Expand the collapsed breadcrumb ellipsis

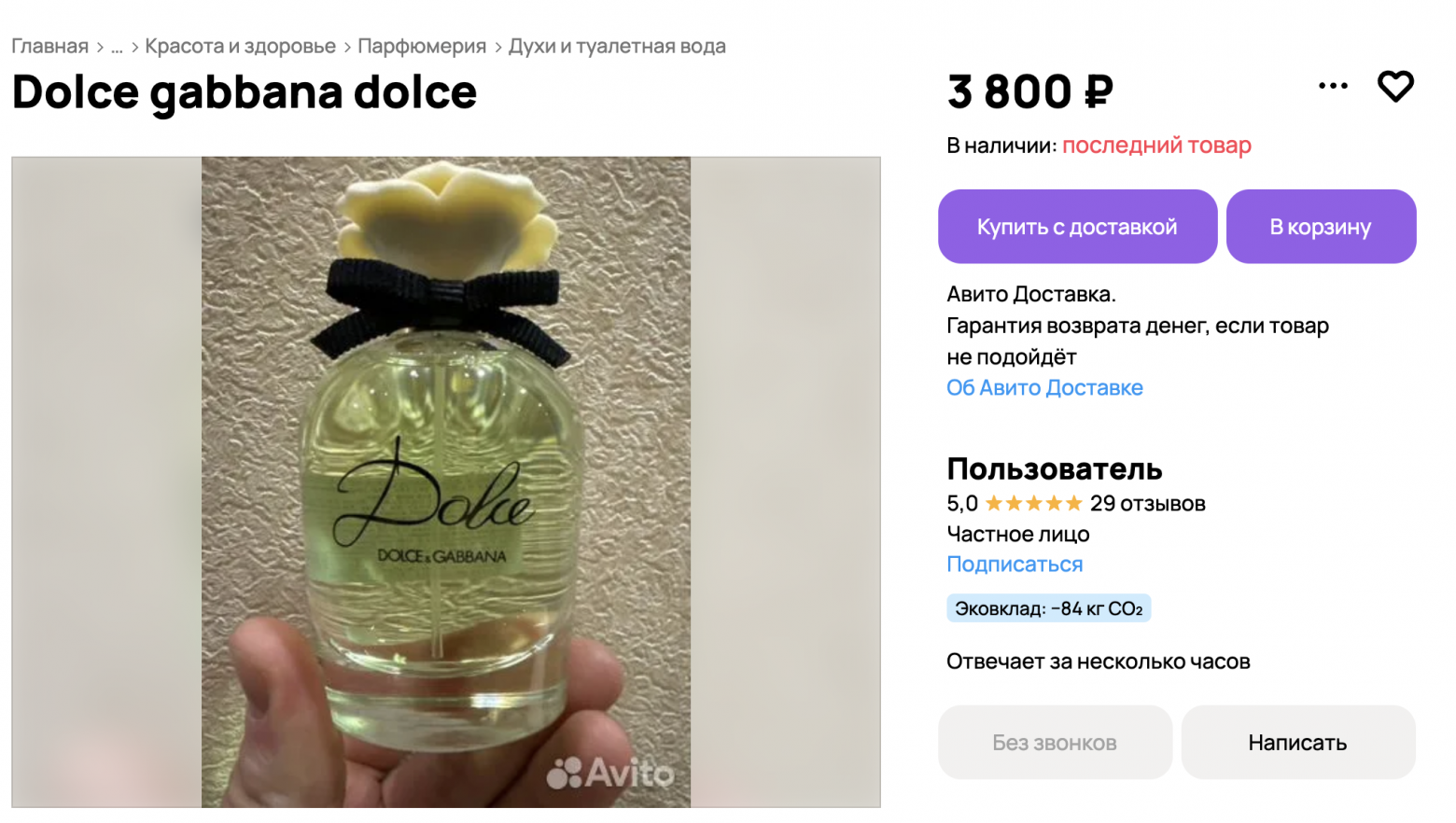(117, 47)
